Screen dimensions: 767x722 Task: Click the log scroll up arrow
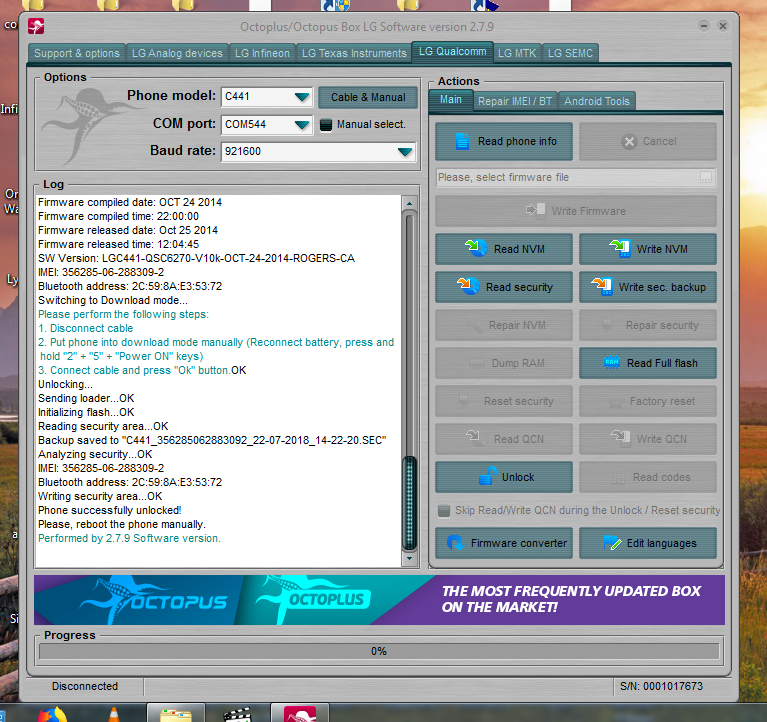click(409, 203)
